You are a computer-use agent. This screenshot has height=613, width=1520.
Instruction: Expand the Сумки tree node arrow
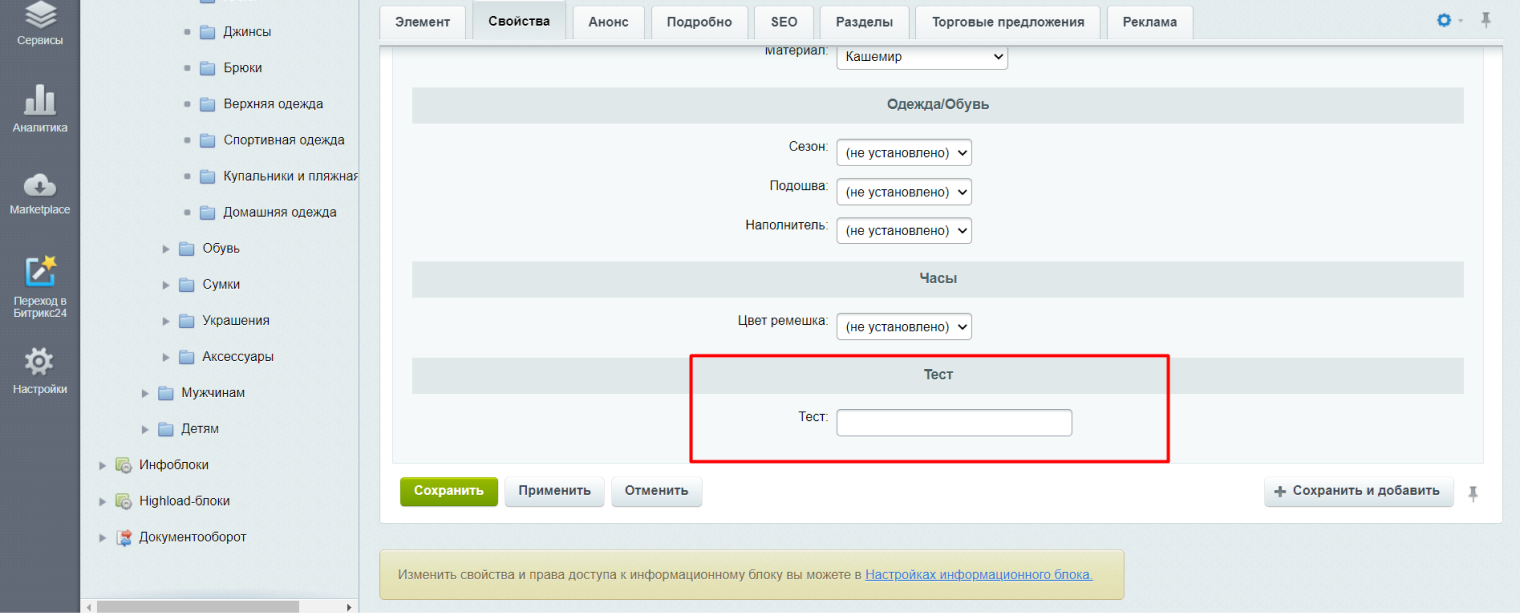click(x=166, y=284)
